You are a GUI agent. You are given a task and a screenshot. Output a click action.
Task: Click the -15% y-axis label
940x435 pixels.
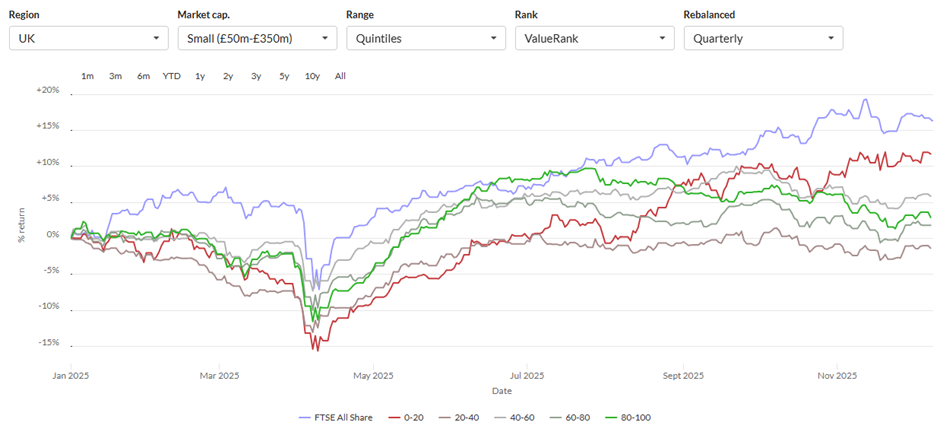(50, 343)
